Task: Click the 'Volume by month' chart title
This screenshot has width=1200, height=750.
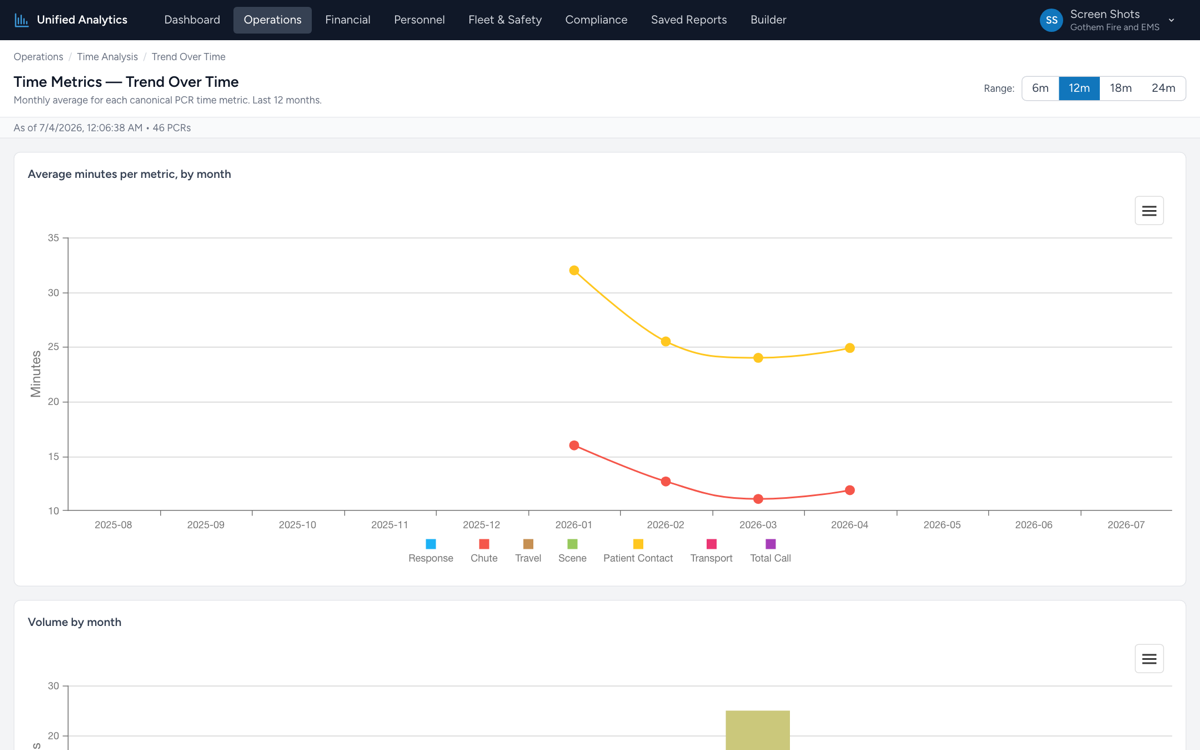Action: coord(74,622)
